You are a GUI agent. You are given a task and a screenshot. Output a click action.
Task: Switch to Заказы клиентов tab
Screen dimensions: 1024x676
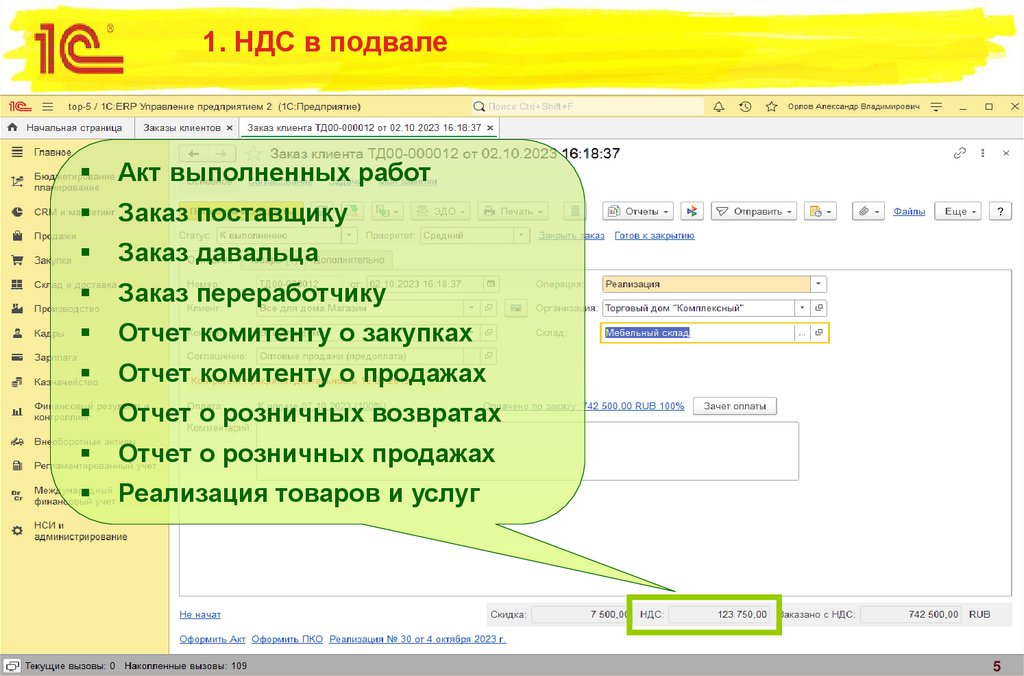click(x=182, y=128)
